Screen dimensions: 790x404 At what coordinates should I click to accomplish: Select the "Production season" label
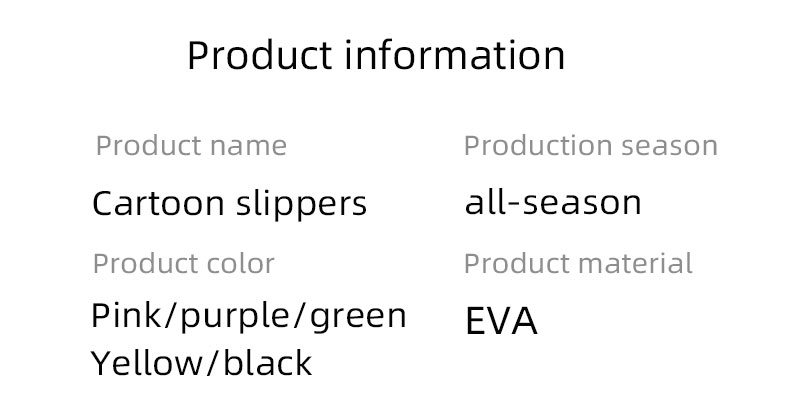pyautogui.click(x=590, y=146)
